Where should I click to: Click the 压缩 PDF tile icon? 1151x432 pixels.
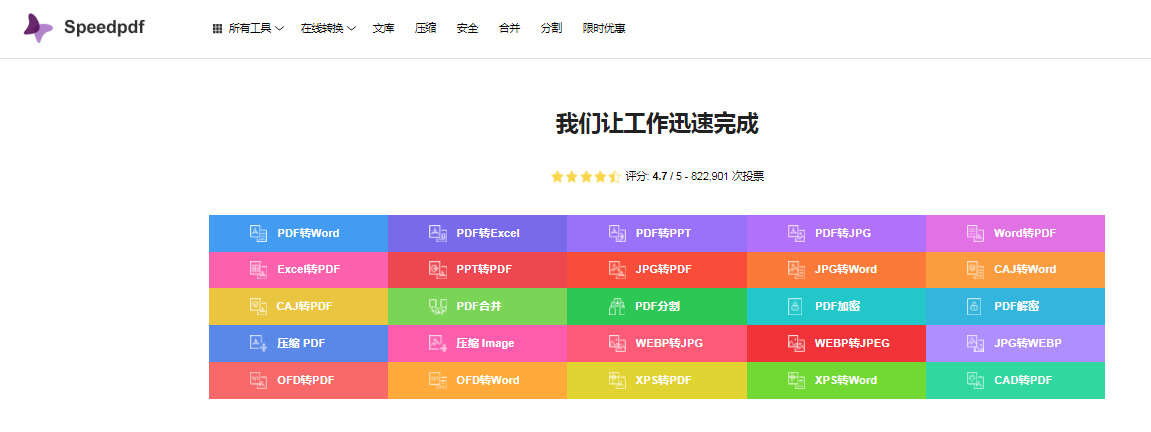258,343
